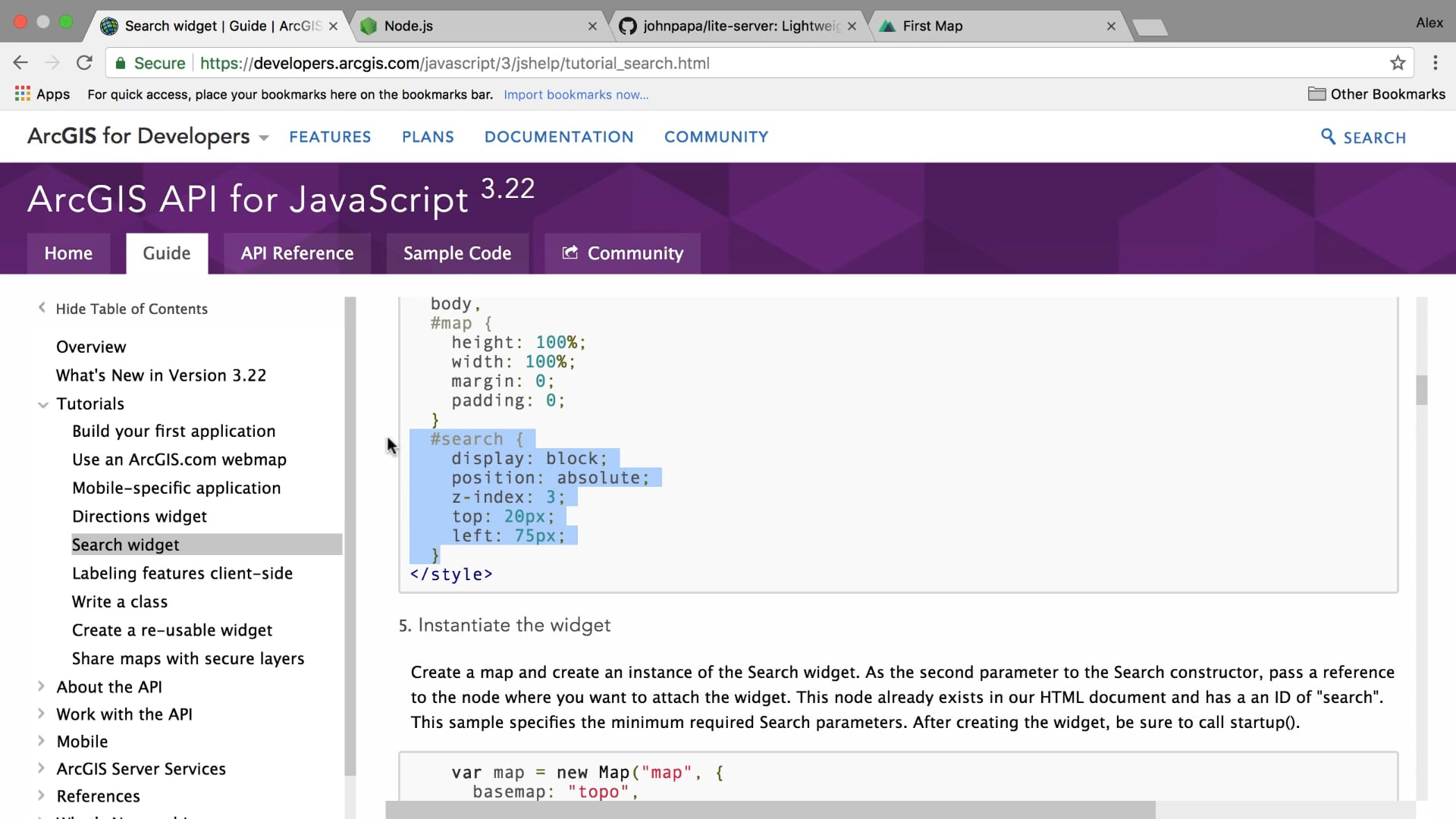Open the Chrome three-dot menu
This screenshot has height=819, width=1456.
1435,63
